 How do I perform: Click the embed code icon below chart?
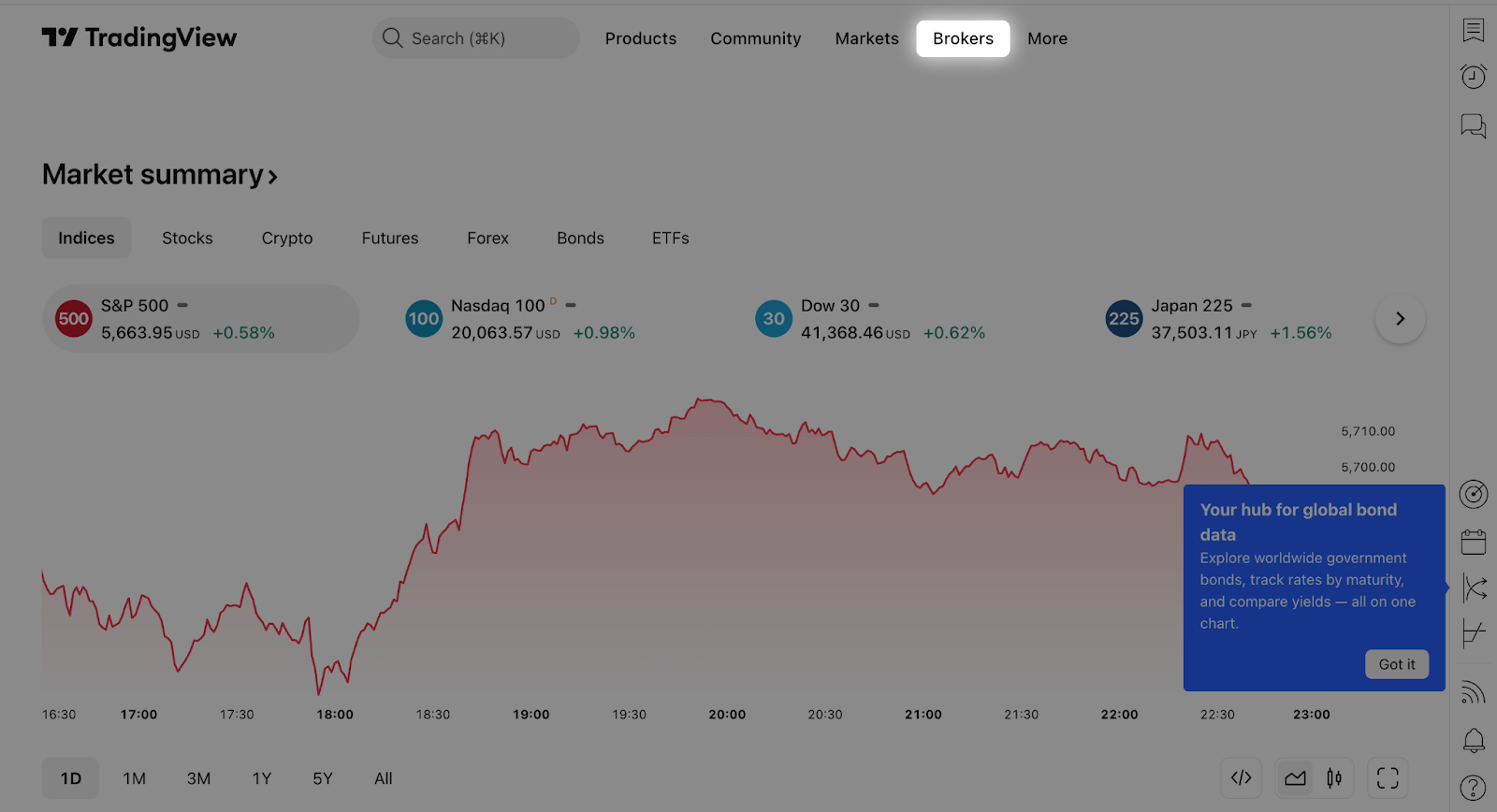pyautogui.click(x=1242, y=777)
